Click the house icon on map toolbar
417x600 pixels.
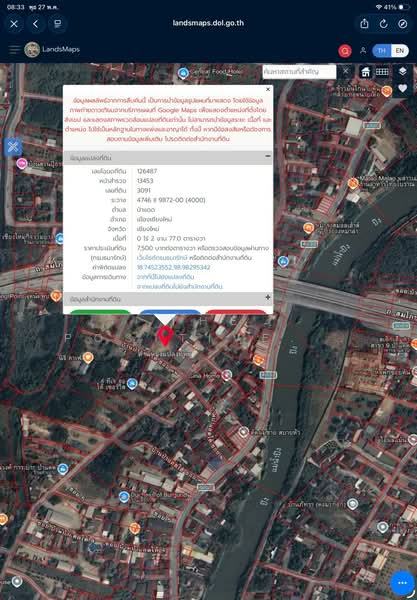[x=365, y=72]
